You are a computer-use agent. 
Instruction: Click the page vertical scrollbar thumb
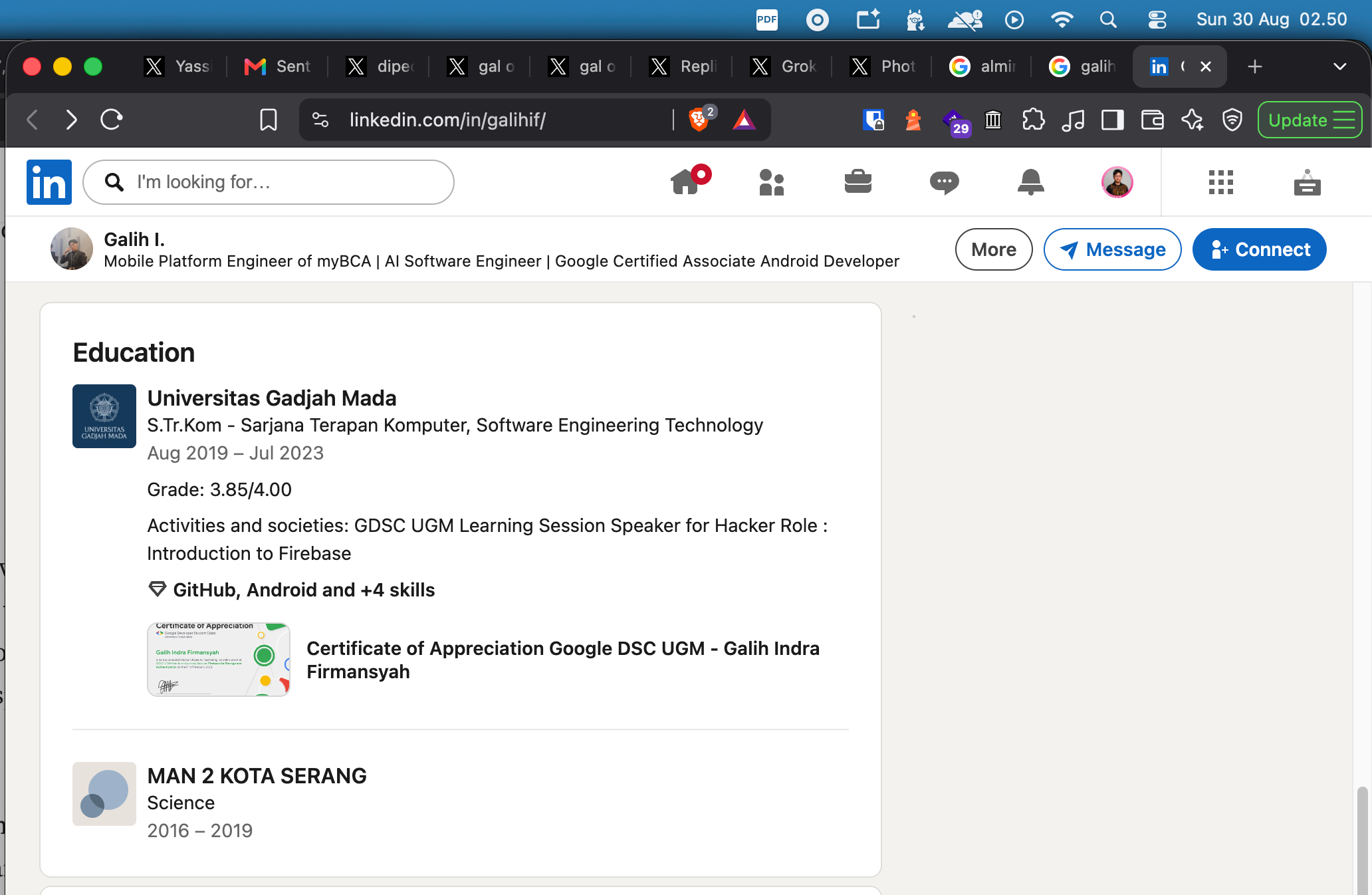point(1363,840)
